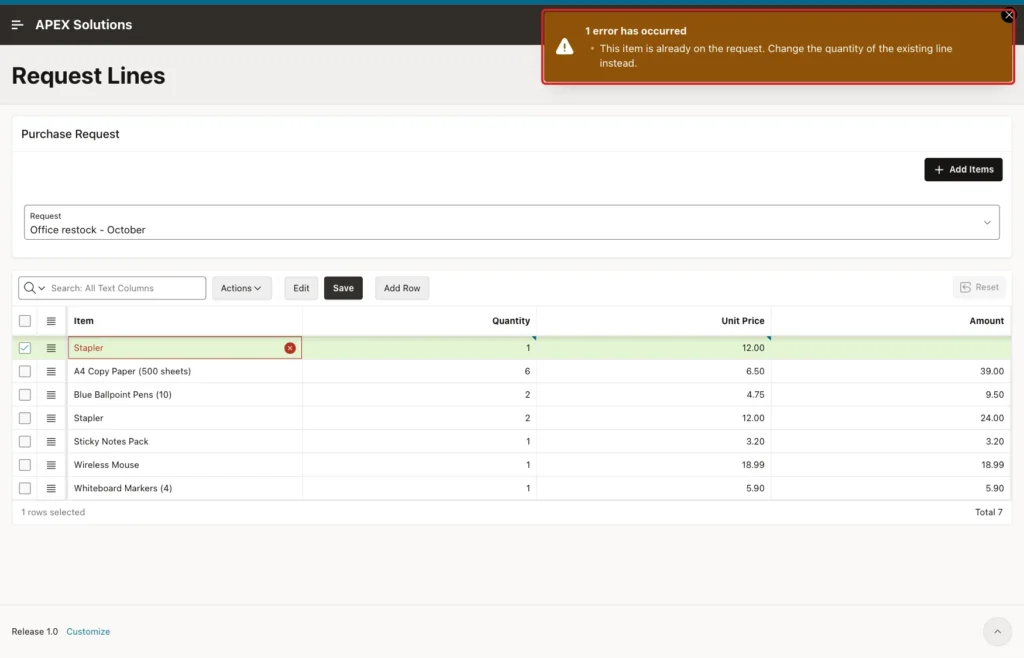The image size is (1024, 658).
Task: Open row actions menu for A4 Copy Paper
Action: [51, 371]
